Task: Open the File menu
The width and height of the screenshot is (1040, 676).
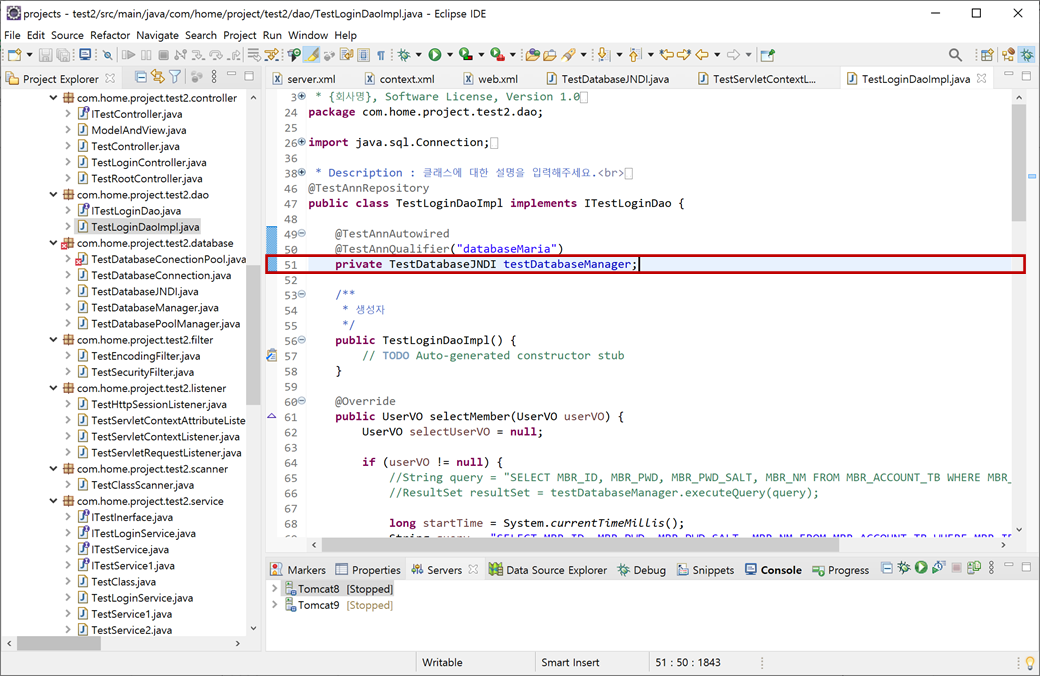Action: coord(12,35)
